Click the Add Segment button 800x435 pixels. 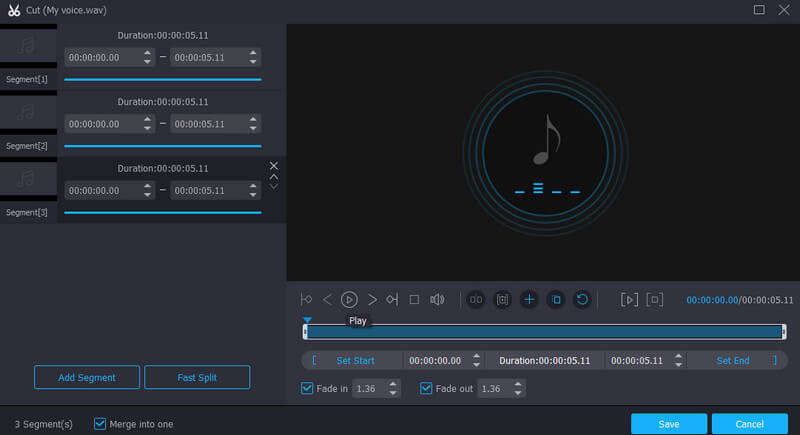(x=86, y=377)
